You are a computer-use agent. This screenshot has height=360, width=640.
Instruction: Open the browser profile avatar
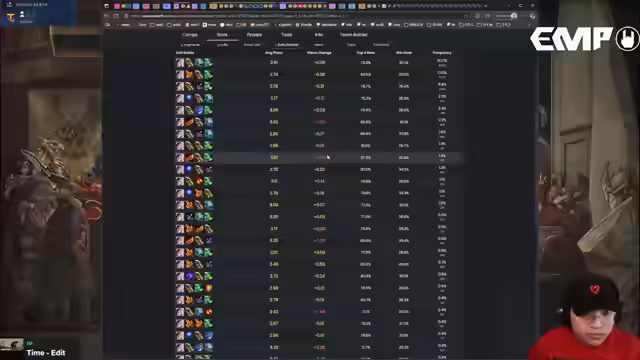pos(514,16)
